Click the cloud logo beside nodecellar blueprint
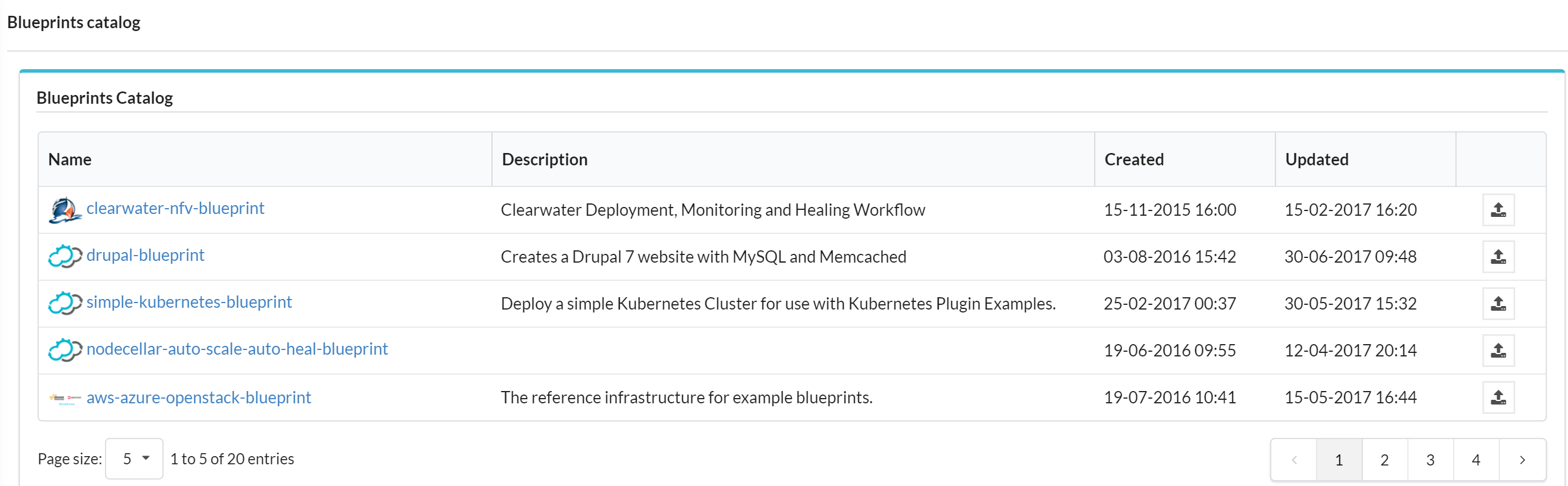1568x486 pixels. [x=65, y=350]
